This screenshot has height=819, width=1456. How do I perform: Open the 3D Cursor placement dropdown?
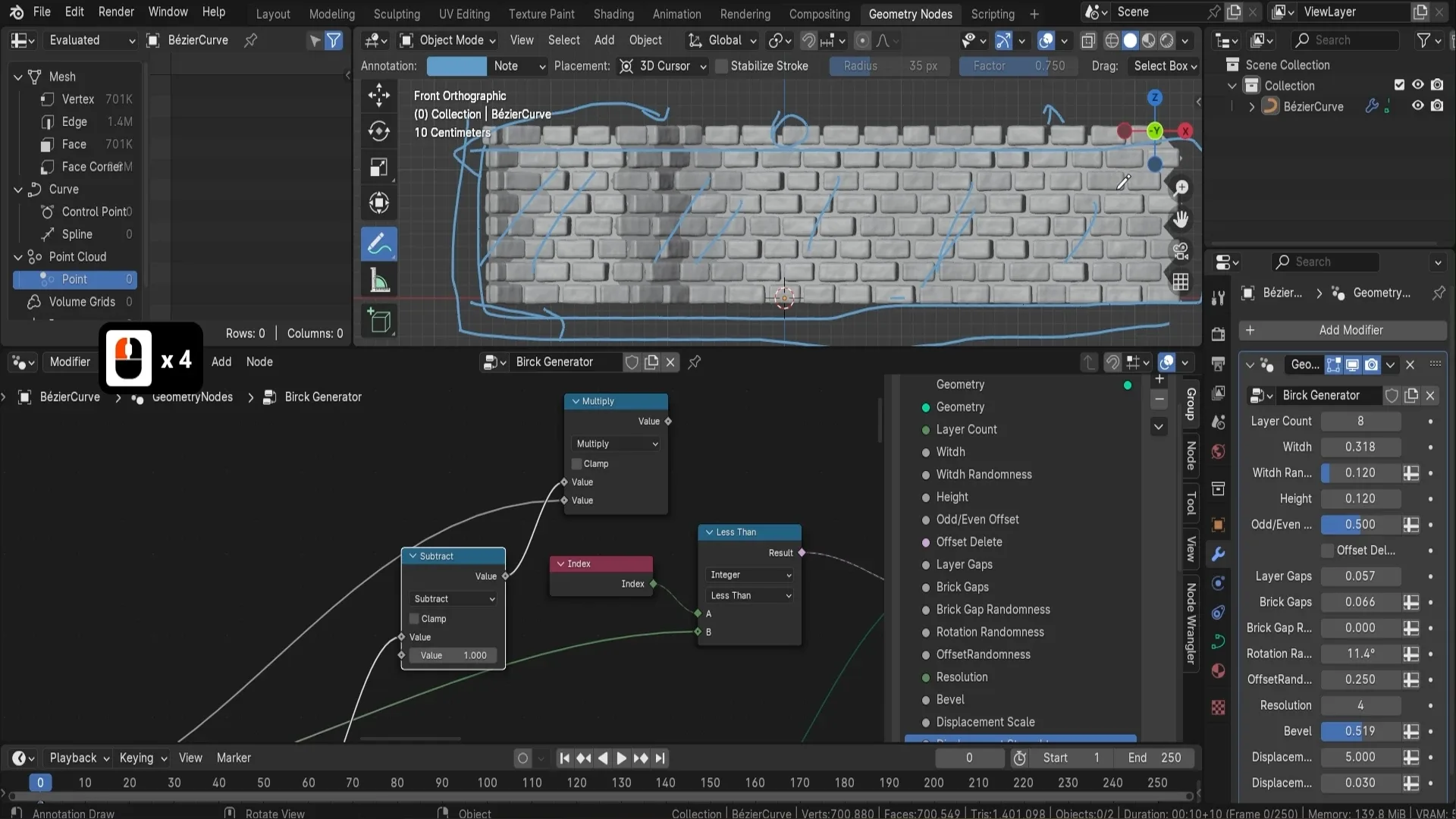tap(664, 66)
